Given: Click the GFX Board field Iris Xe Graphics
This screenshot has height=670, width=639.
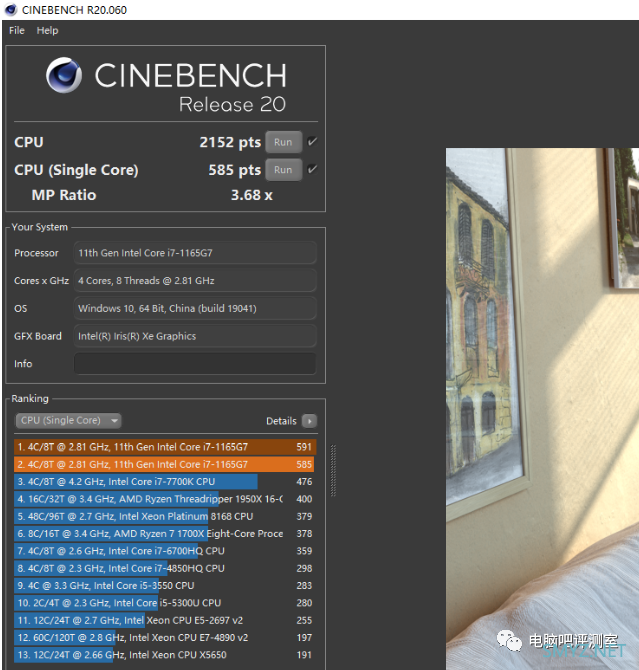Looking at the screenshot, I should [195, 336].
